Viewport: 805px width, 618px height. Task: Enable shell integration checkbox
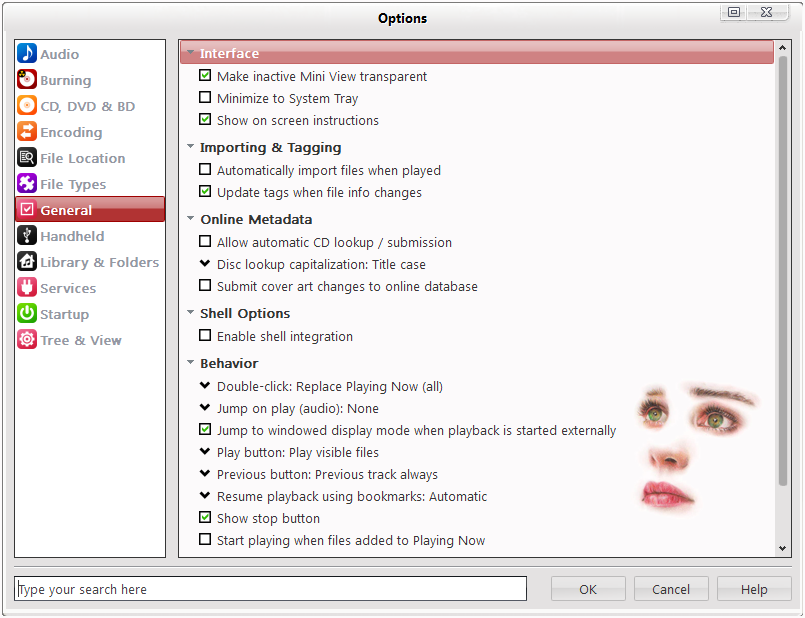coord(205,336)
